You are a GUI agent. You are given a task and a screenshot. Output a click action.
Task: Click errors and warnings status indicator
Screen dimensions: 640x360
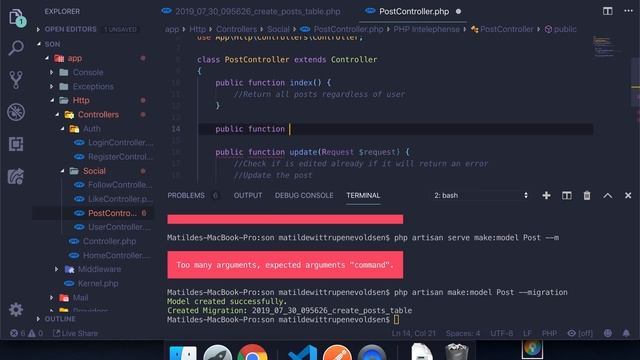point(26,333)
